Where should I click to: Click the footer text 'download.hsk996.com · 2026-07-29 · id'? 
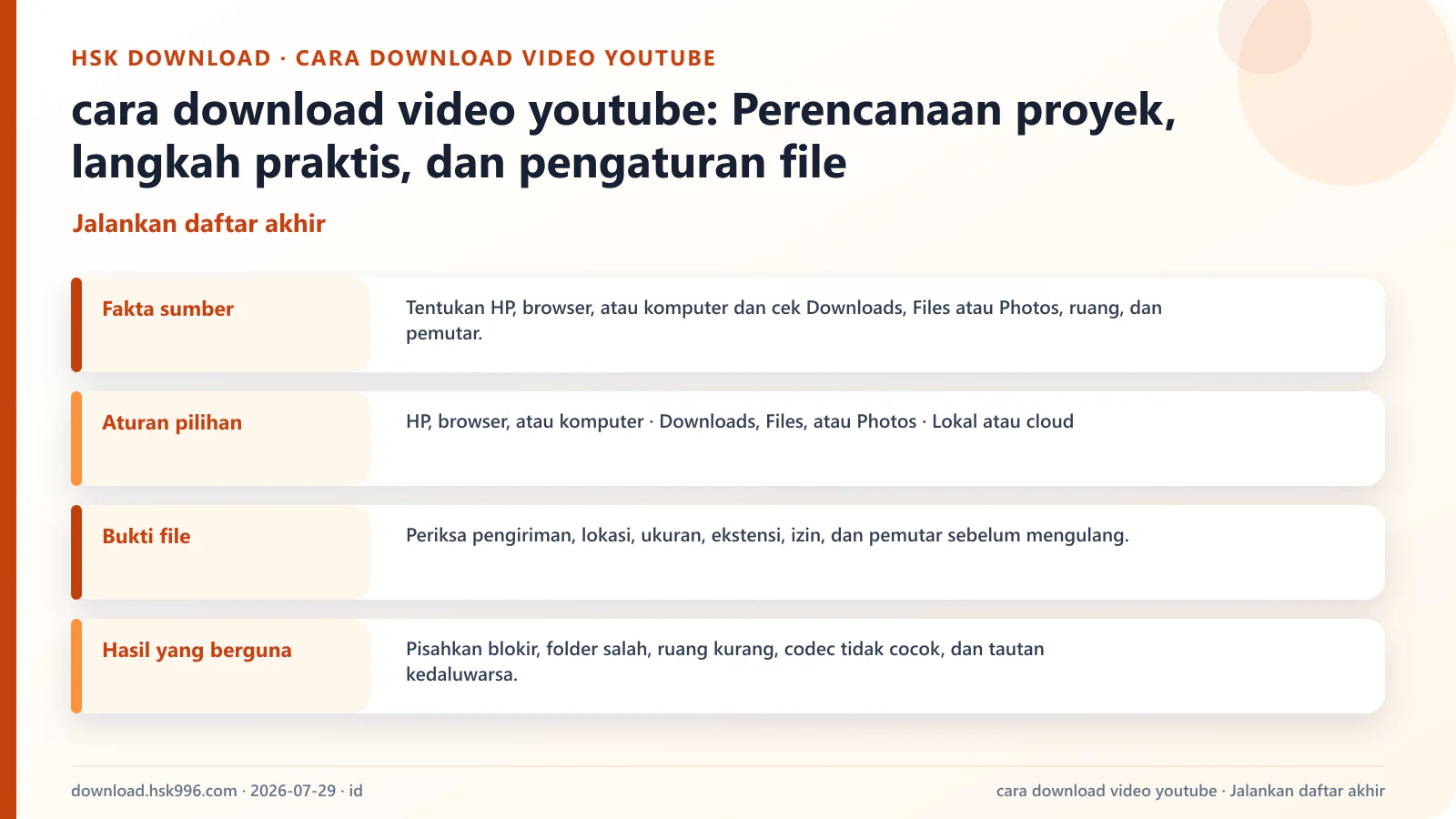tap(217, 791)
